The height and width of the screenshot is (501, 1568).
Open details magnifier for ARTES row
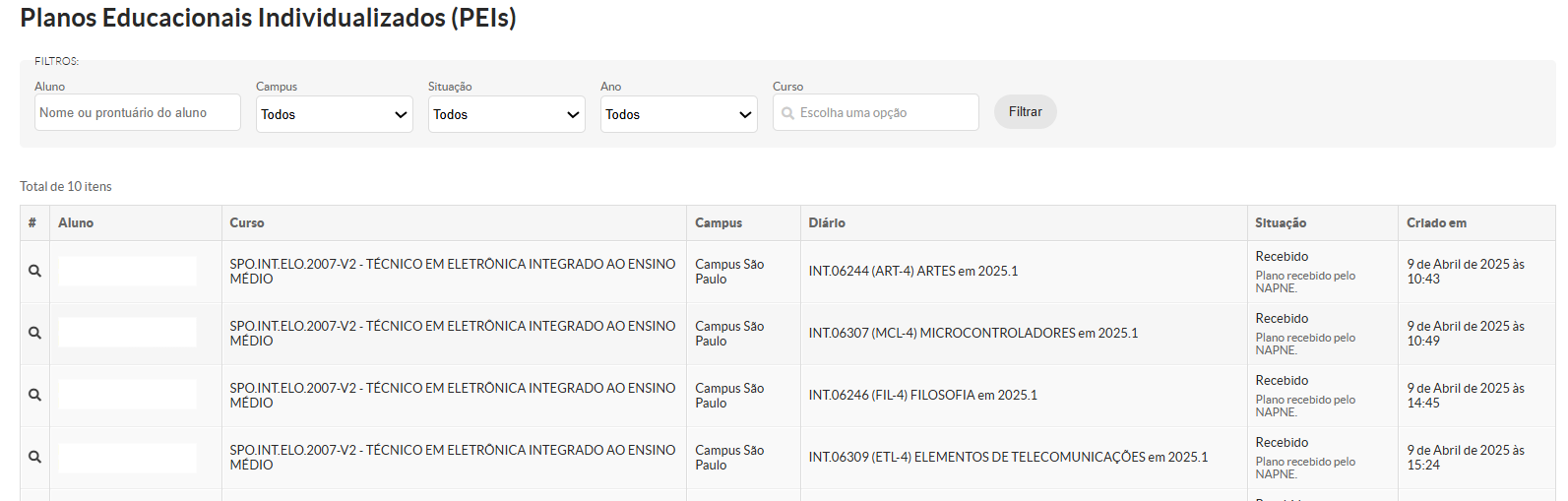(x=34, y=271)
